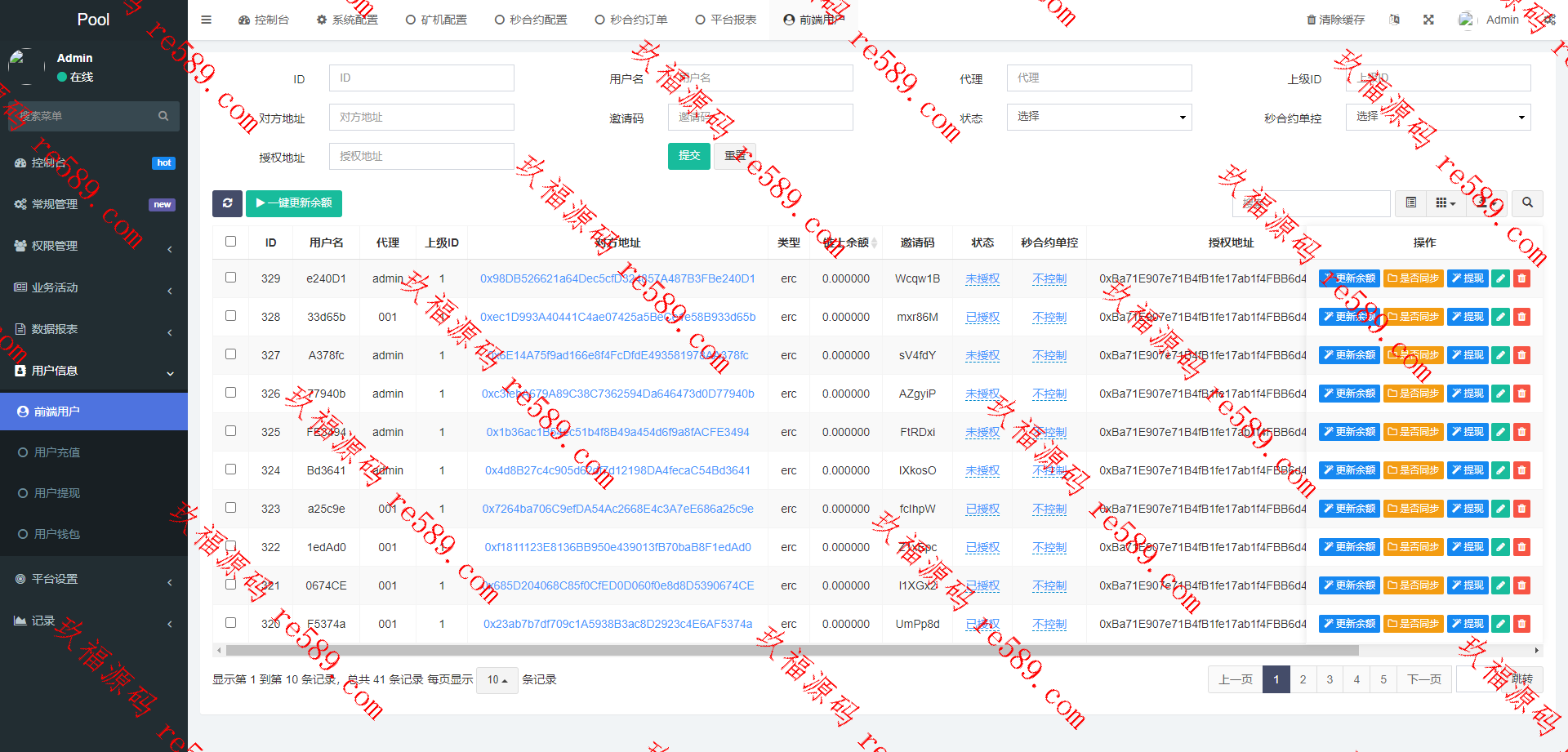Sort table by 钱包余额 column header

[846, 243]
